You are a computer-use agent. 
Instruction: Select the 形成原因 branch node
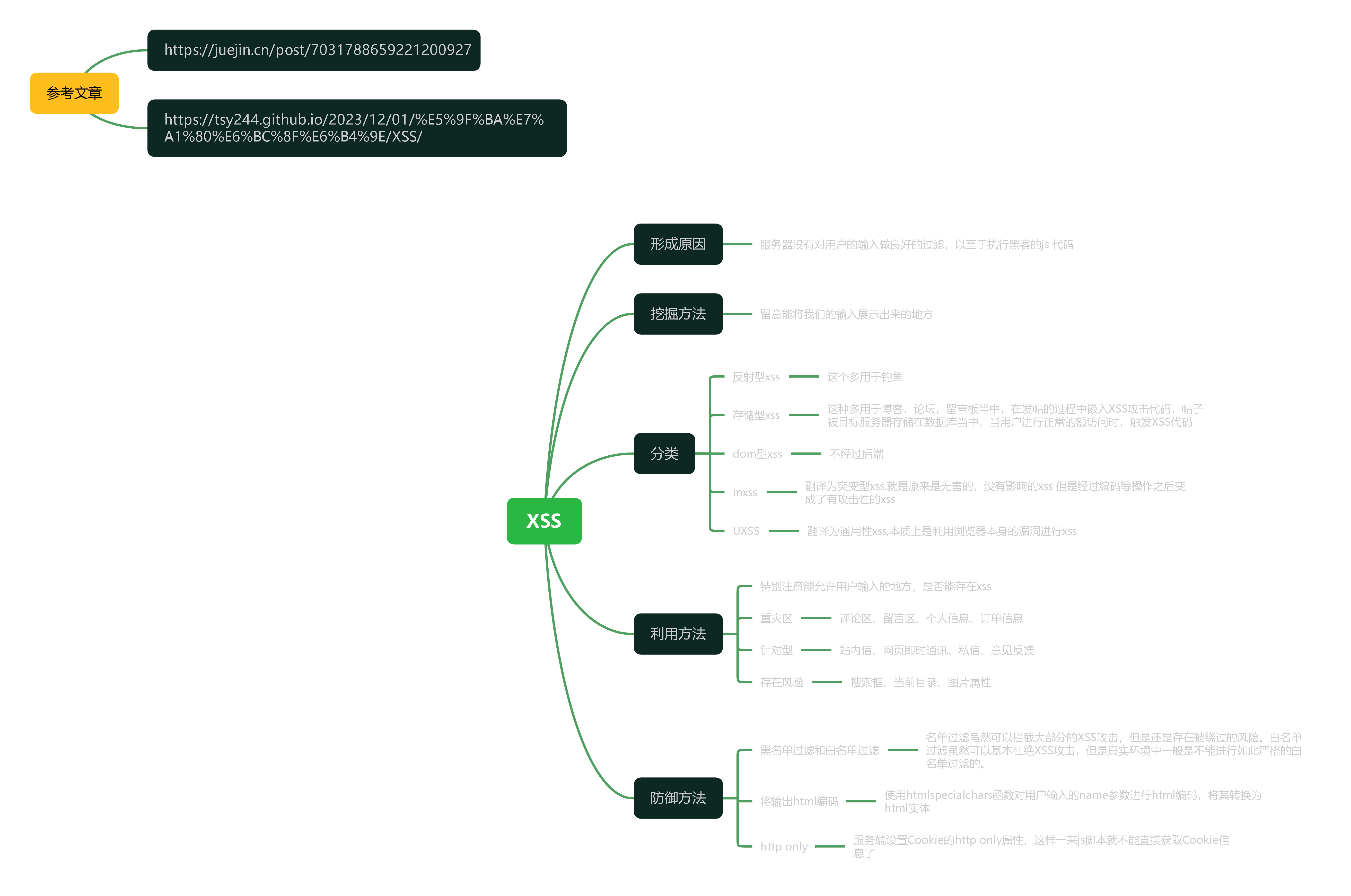click(678, 244)
